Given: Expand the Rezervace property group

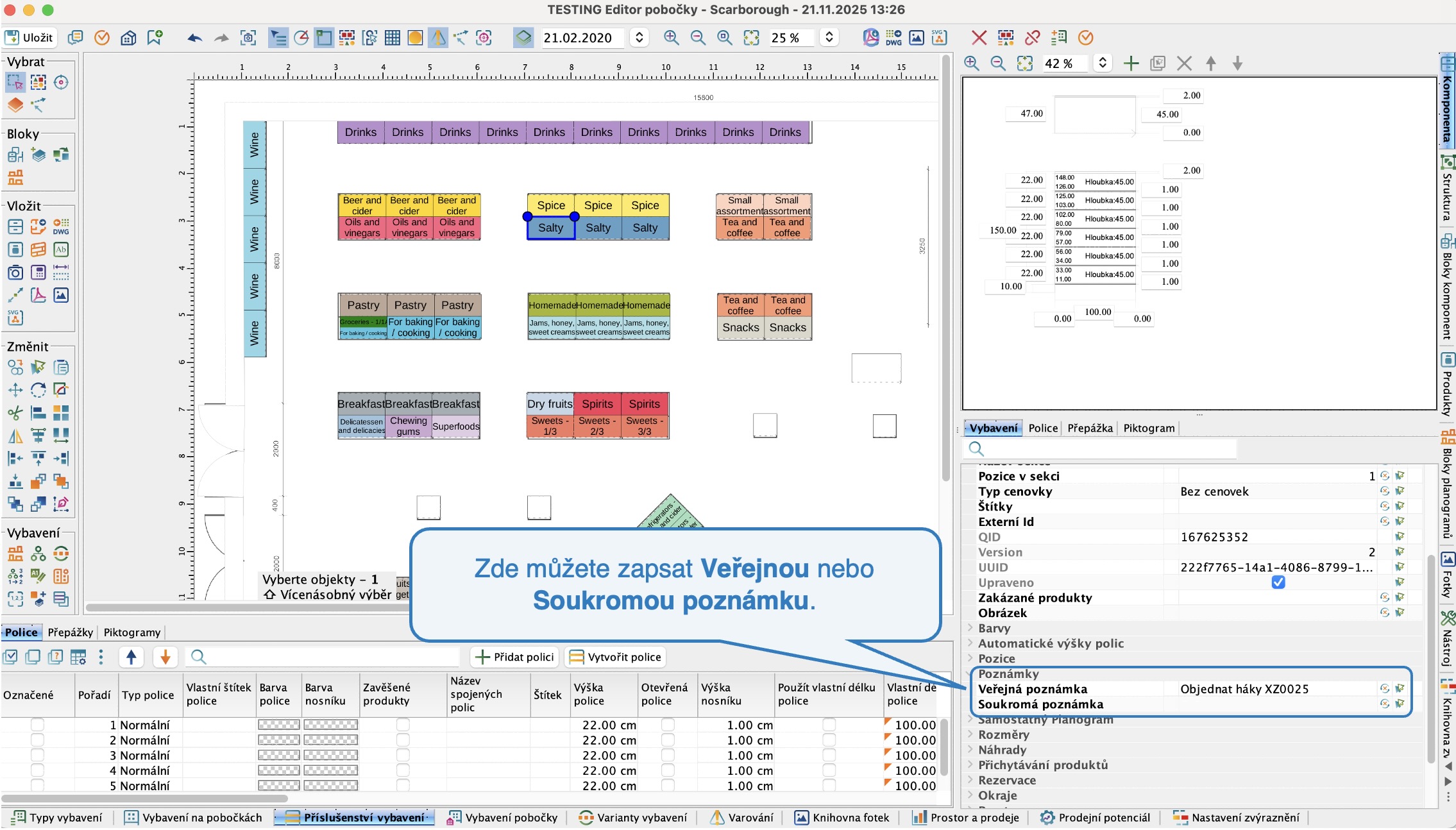Looking at the screenshot, I should pos(970,780).
